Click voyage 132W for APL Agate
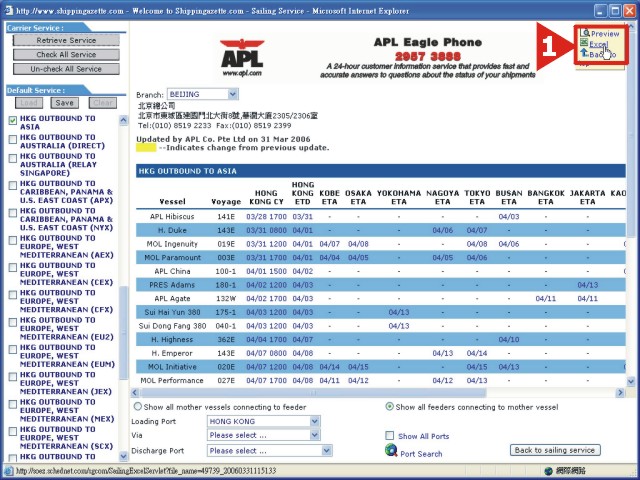The image size is (640, 480). (226, 299)
